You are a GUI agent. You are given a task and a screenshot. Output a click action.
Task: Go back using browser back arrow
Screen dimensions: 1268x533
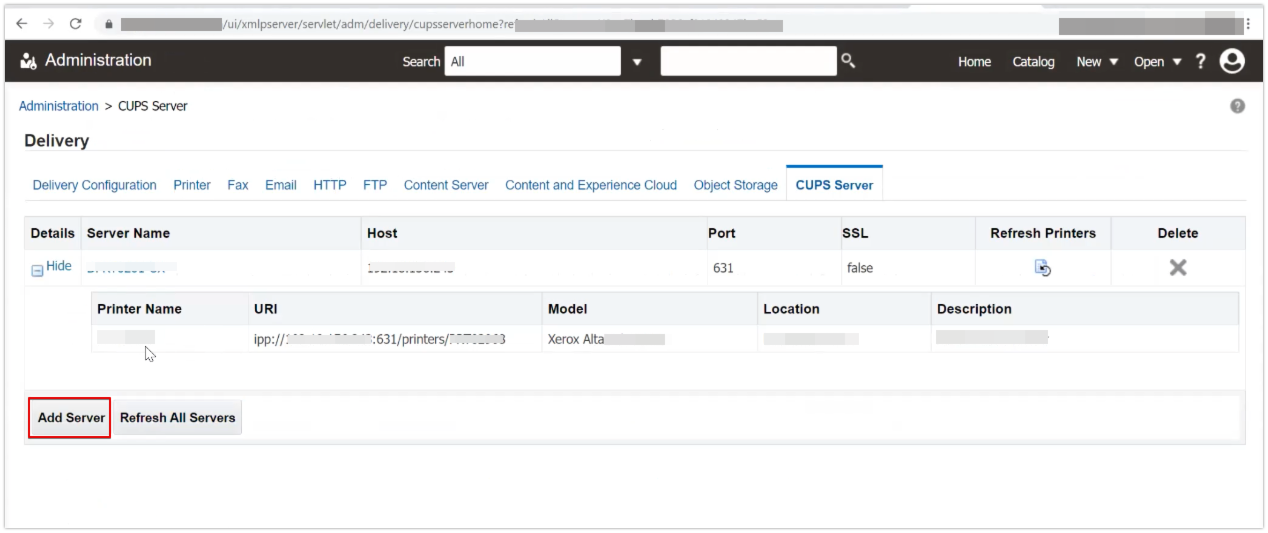(22, 23)
